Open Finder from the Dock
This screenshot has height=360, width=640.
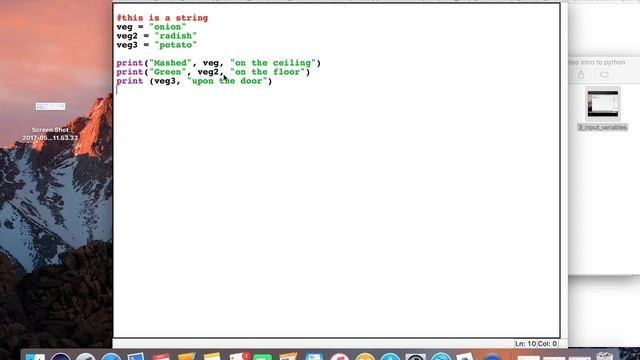[x=35, y=356]
